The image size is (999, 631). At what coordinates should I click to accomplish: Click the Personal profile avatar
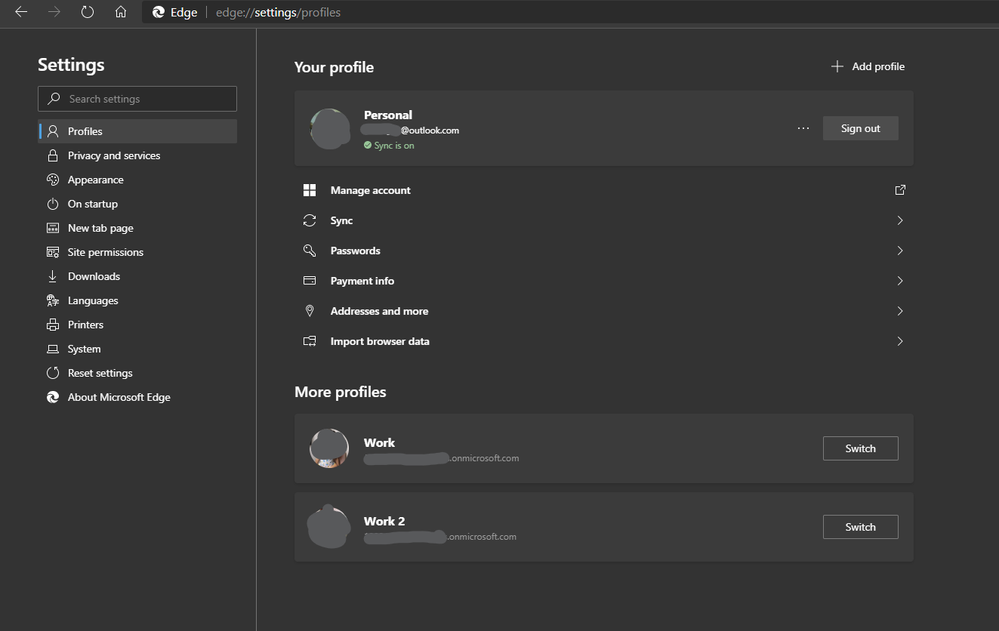click(329, 129)
